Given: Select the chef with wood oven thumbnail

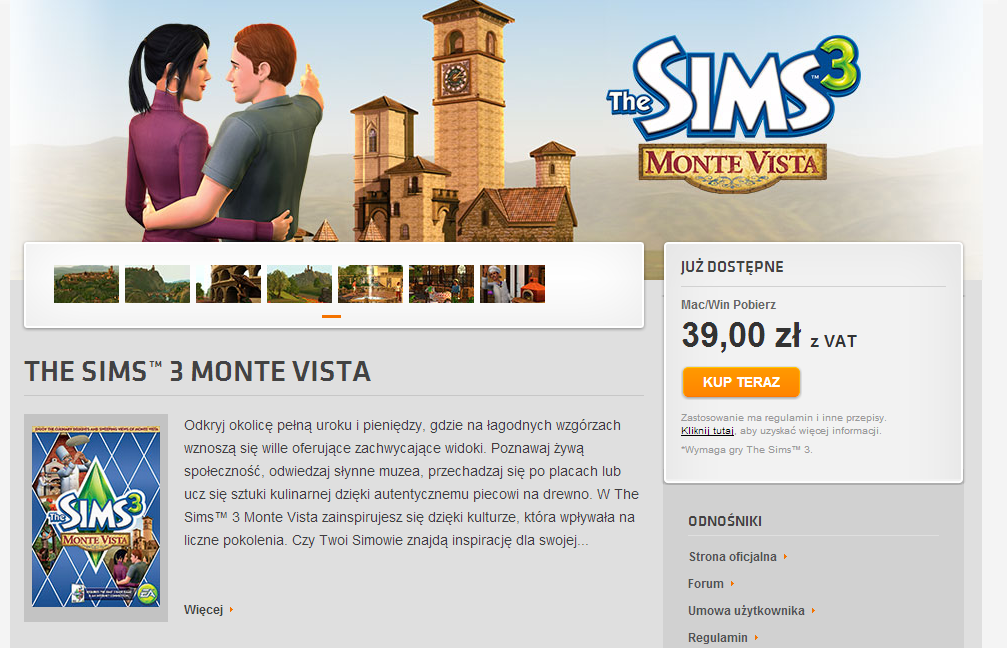Looking at the screenshot, I should click(x=512, y=284).
